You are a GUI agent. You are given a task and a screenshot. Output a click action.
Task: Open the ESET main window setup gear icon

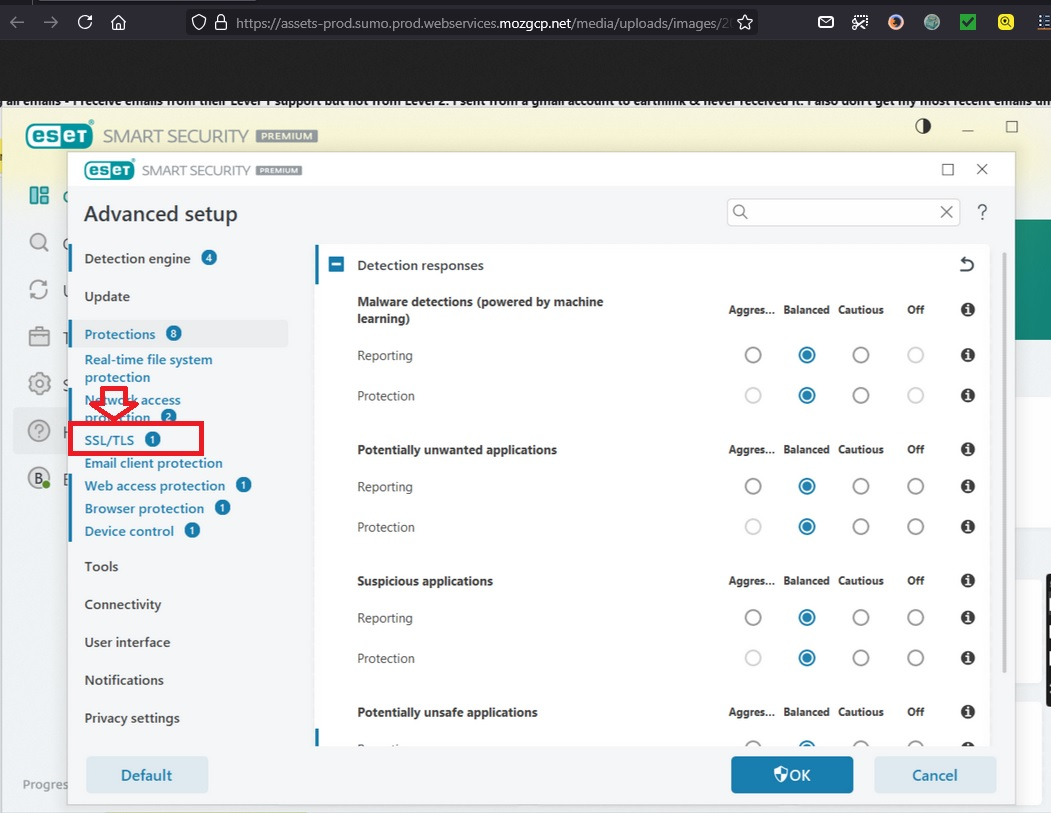(x=39, y=383)
